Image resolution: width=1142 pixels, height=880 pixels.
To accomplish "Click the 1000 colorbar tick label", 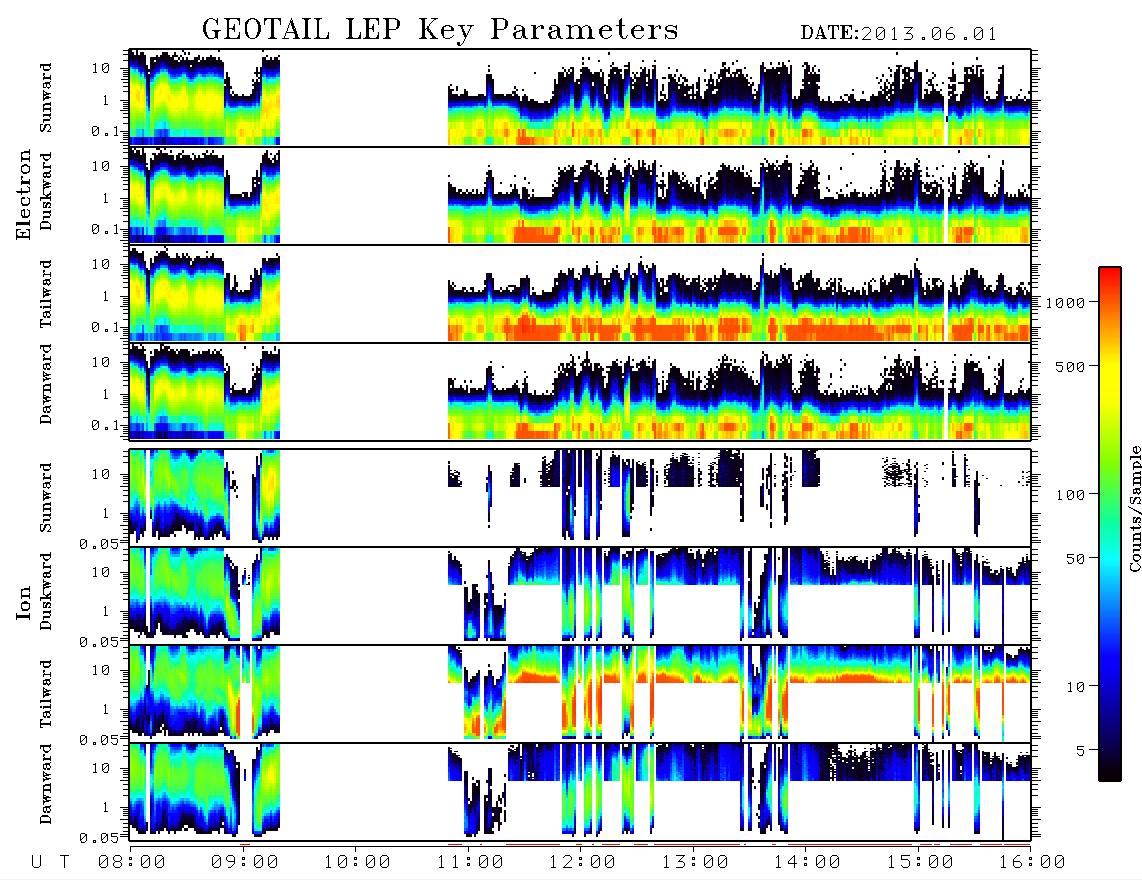I will (1064, 303).
